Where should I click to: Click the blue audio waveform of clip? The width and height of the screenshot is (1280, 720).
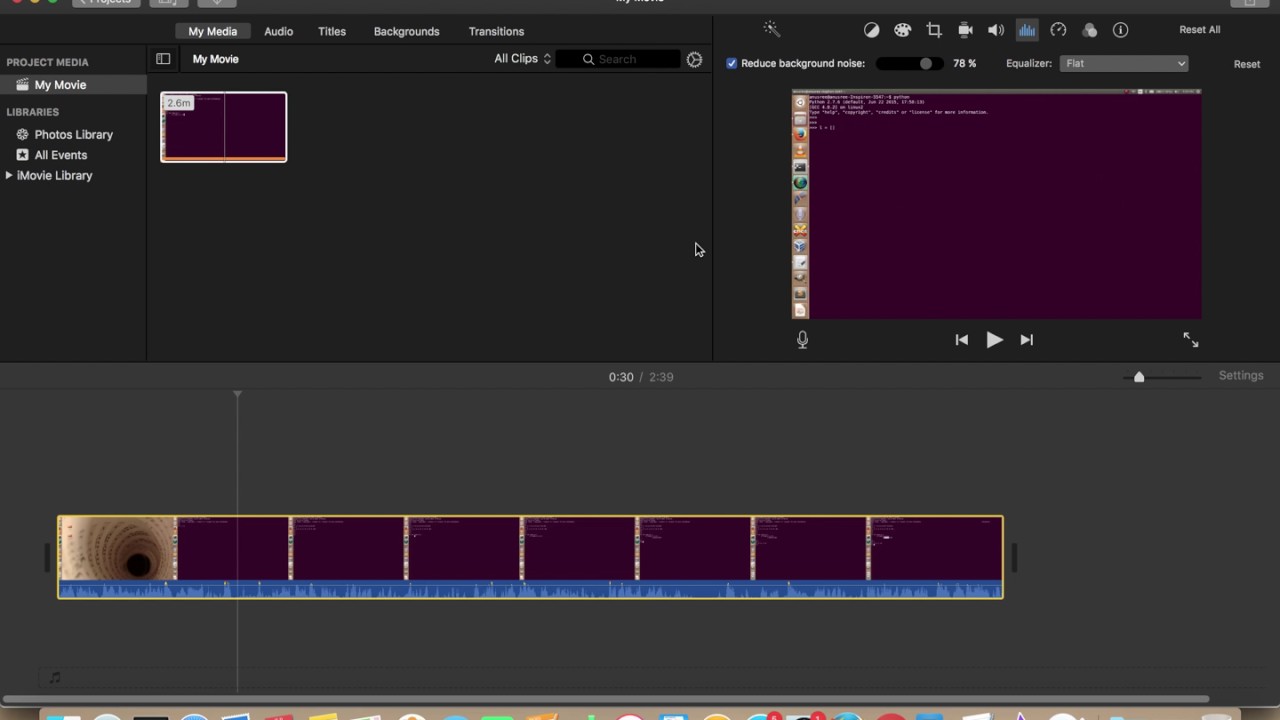[x=530, y=589]
